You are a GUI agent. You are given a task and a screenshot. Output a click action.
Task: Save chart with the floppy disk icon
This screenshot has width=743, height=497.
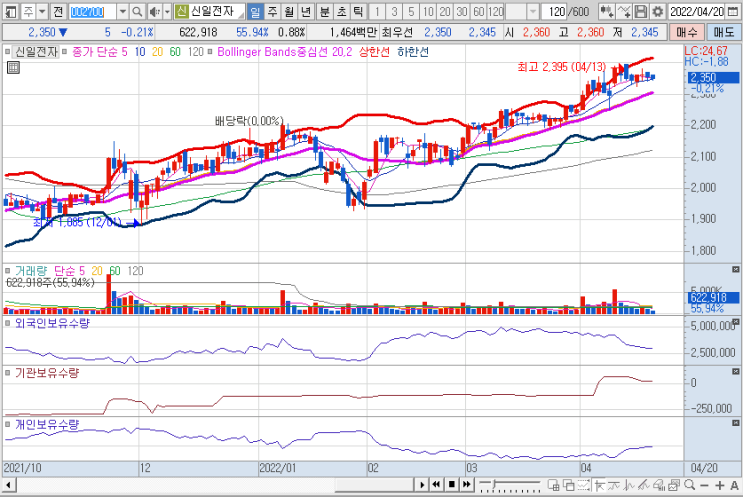pos(640,11)
